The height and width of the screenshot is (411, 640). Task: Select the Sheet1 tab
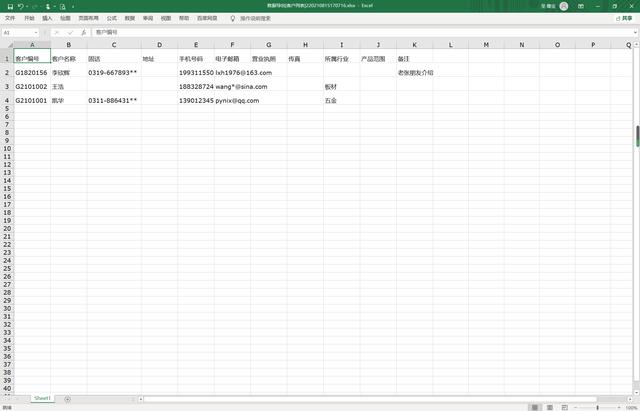click(x=42, y=398)
